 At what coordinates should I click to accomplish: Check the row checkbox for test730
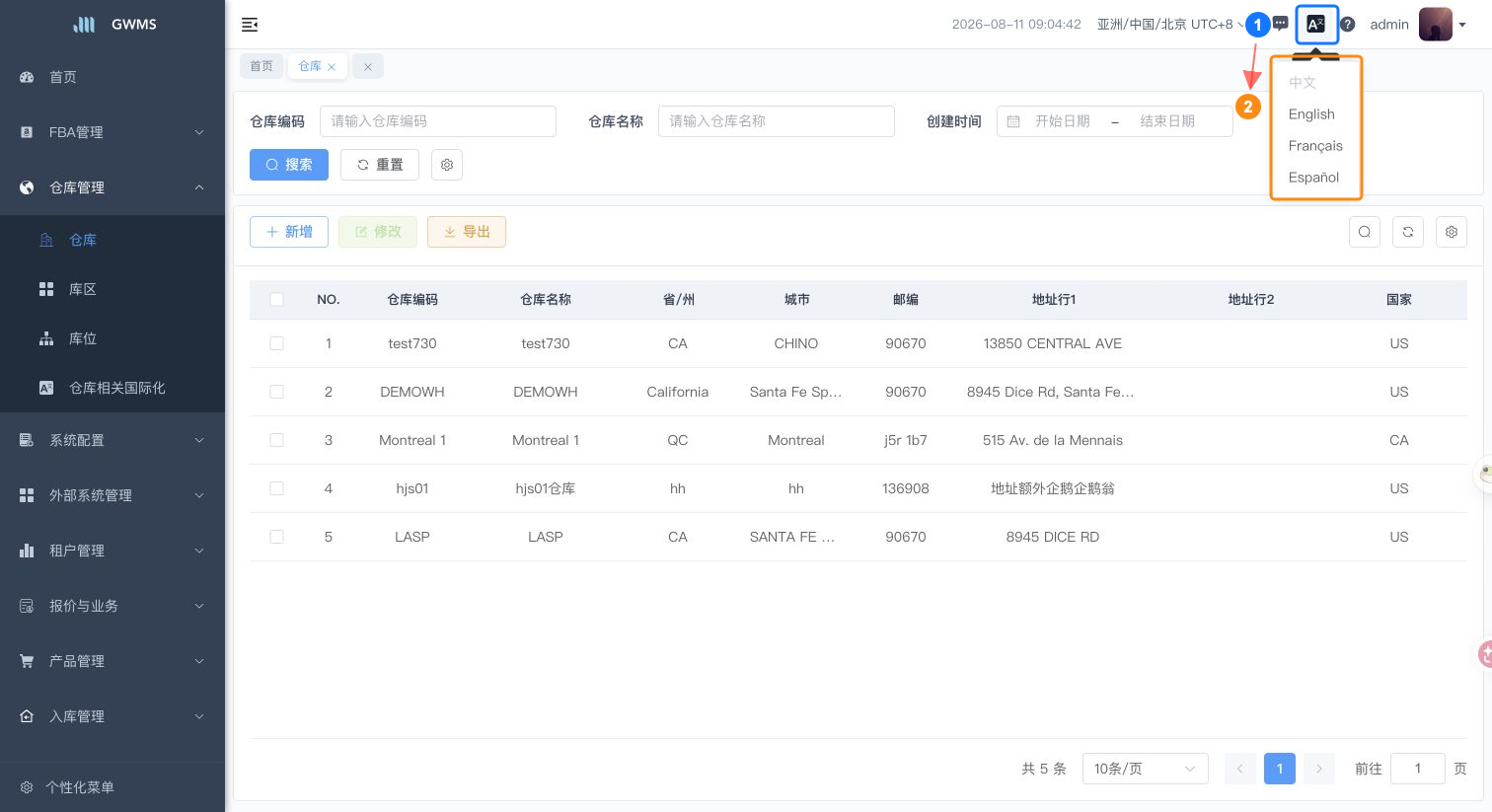click(276, 343)
